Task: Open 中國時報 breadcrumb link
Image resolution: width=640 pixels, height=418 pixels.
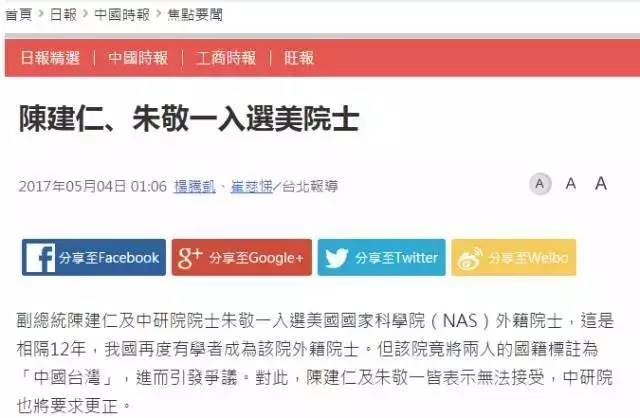Action: pyautogui.click(x=122, y=15)
